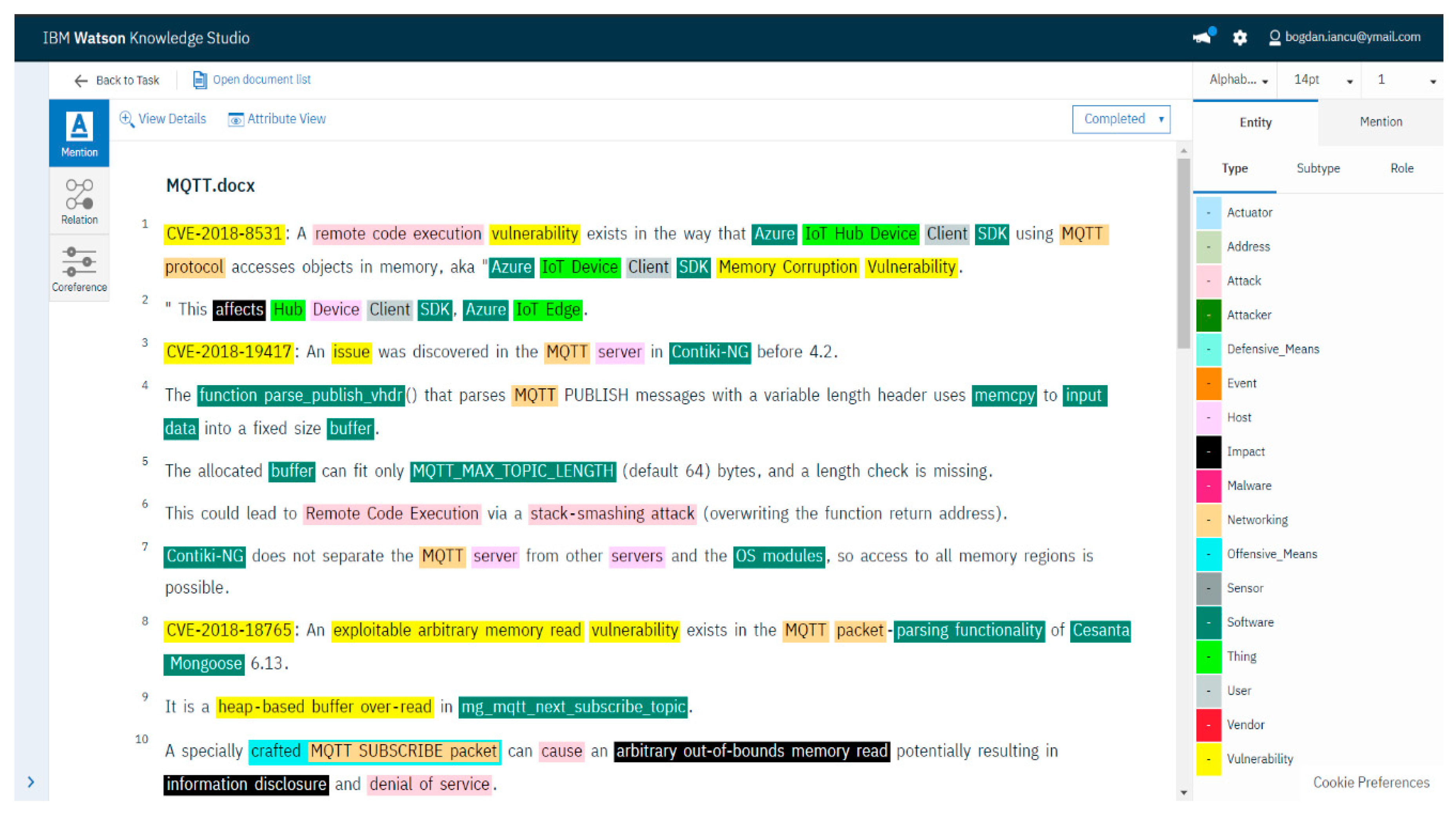Click the user account profile icon
This screenshot has width=1456, height=817.
point(1274,38)
